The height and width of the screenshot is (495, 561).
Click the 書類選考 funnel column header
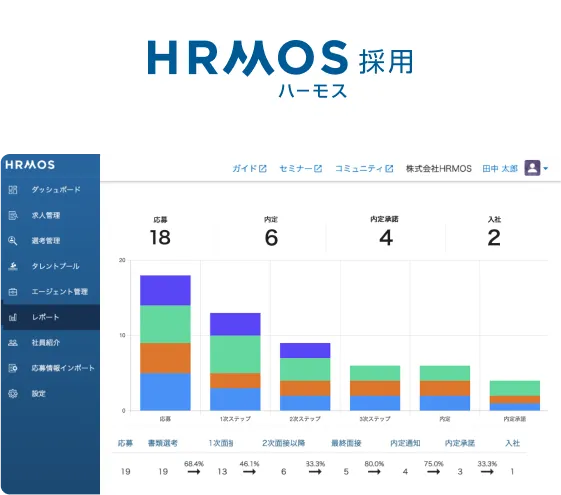coord(163,443)
